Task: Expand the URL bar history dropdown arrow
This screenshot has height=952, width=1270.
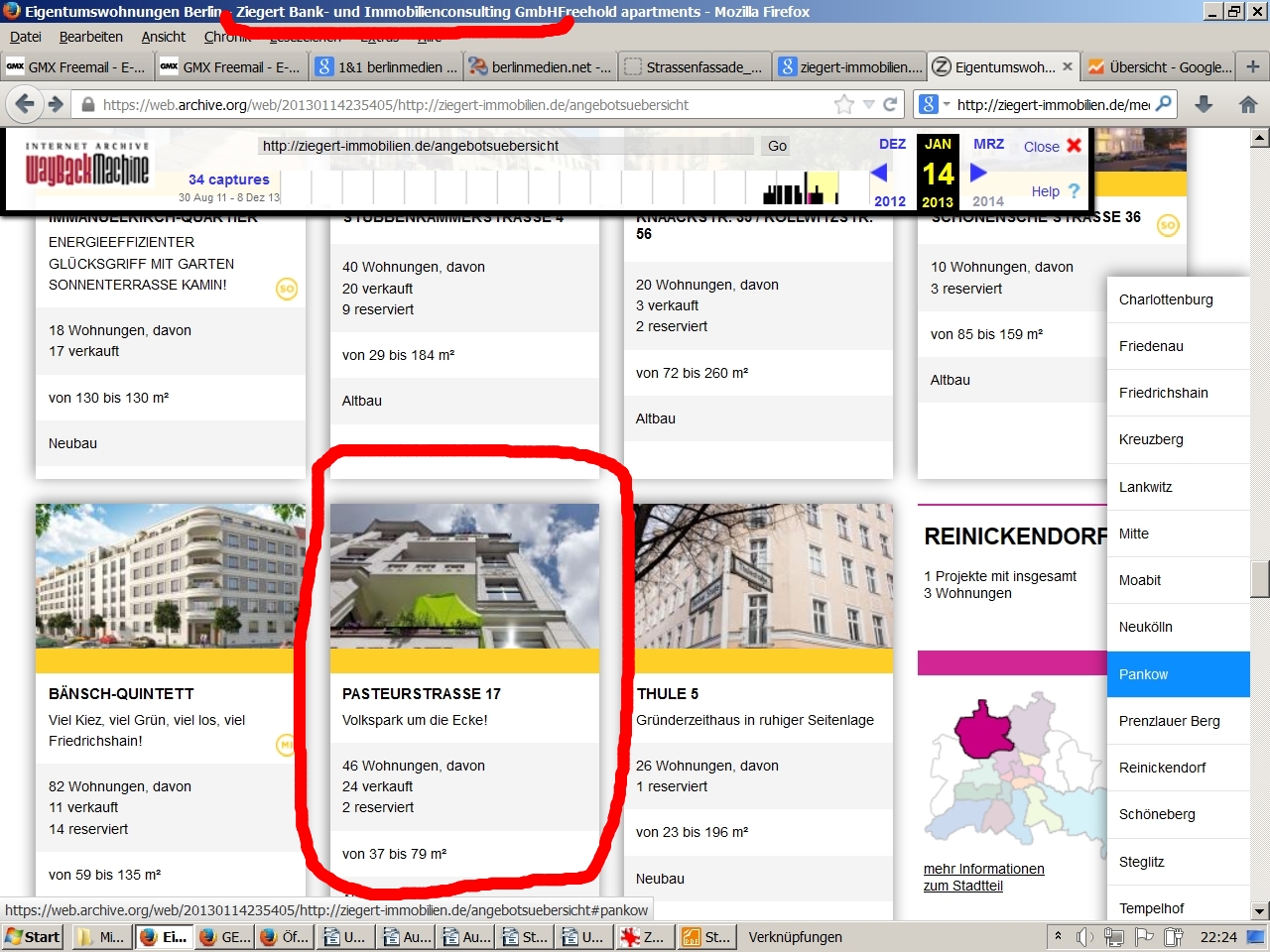Action: [x=868, y=104]
